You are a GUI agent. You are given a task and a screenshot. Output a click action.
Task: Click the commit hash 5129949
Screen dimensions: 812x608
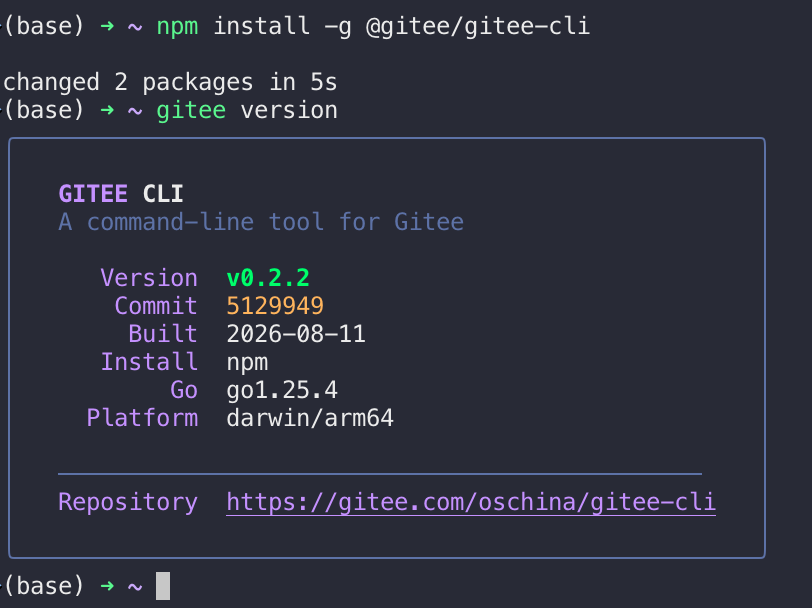point(275,306)
